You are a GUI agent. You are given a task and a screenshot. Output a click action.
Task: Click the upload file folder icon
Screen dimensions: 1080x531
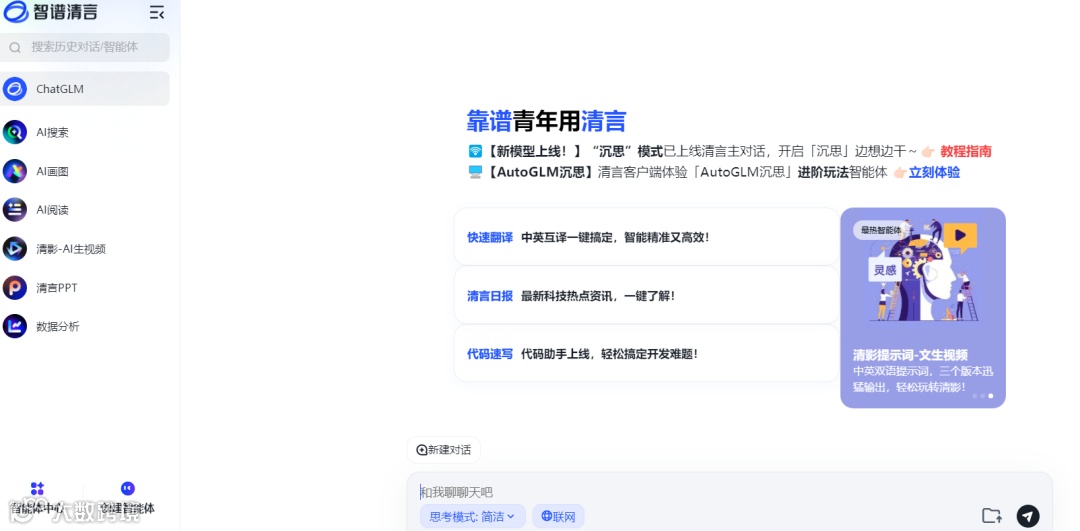pos(991,515)
